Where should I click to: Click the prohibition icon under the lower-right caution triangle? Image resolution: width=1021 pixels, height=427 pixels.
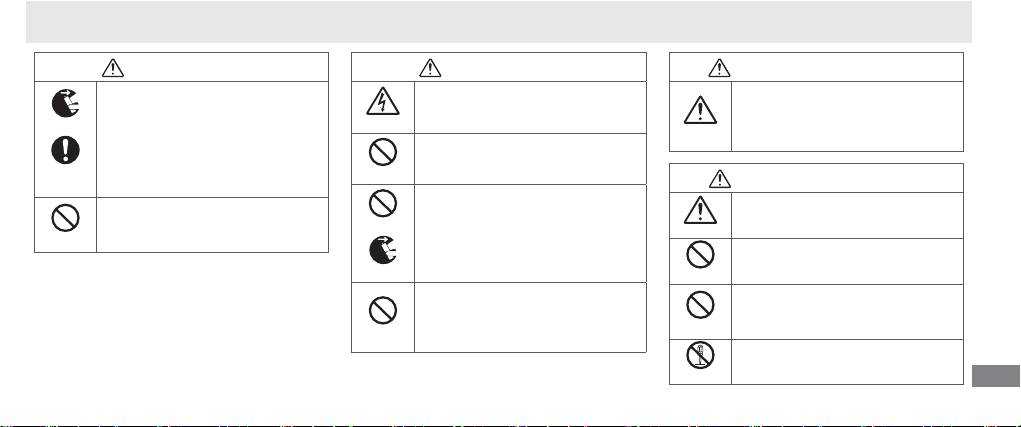pyautogui.click(x=700, y=256)
